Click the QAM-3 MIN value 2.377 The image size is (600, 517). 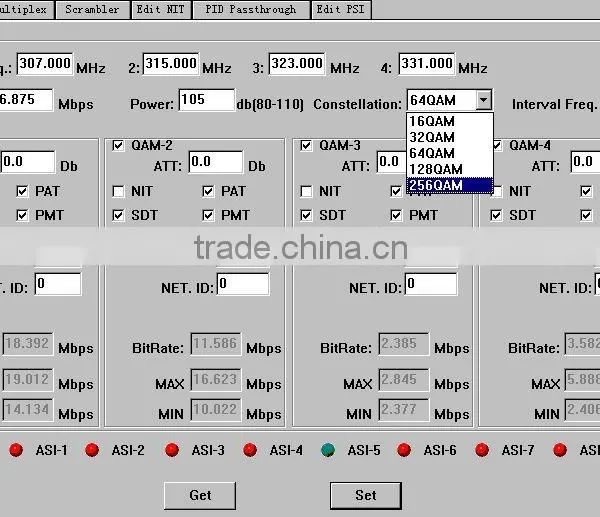tap(404, 410)
